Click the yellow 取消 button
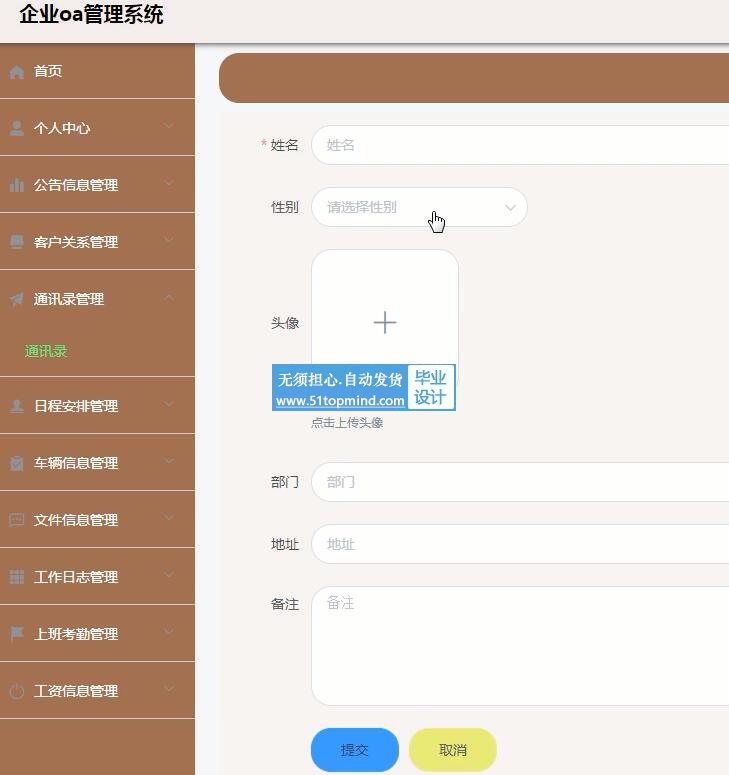729x775 pixels. [x=453, y=750]
